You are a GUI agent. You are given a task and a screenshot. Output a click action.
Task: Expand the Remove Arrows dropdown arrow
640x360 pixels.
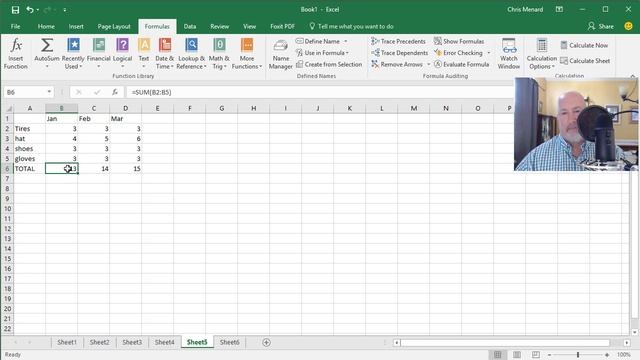tap(429, 64)
